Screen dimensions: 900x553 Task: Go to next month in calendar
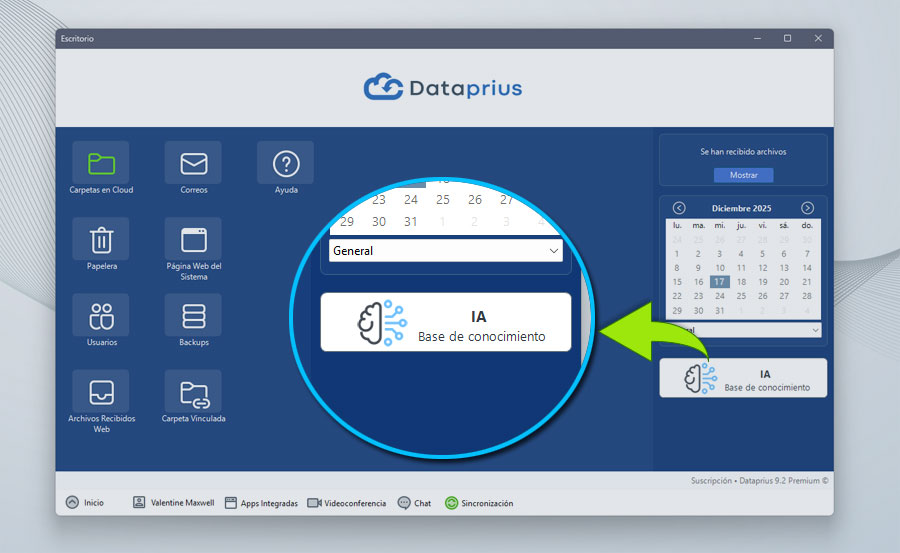807,208
